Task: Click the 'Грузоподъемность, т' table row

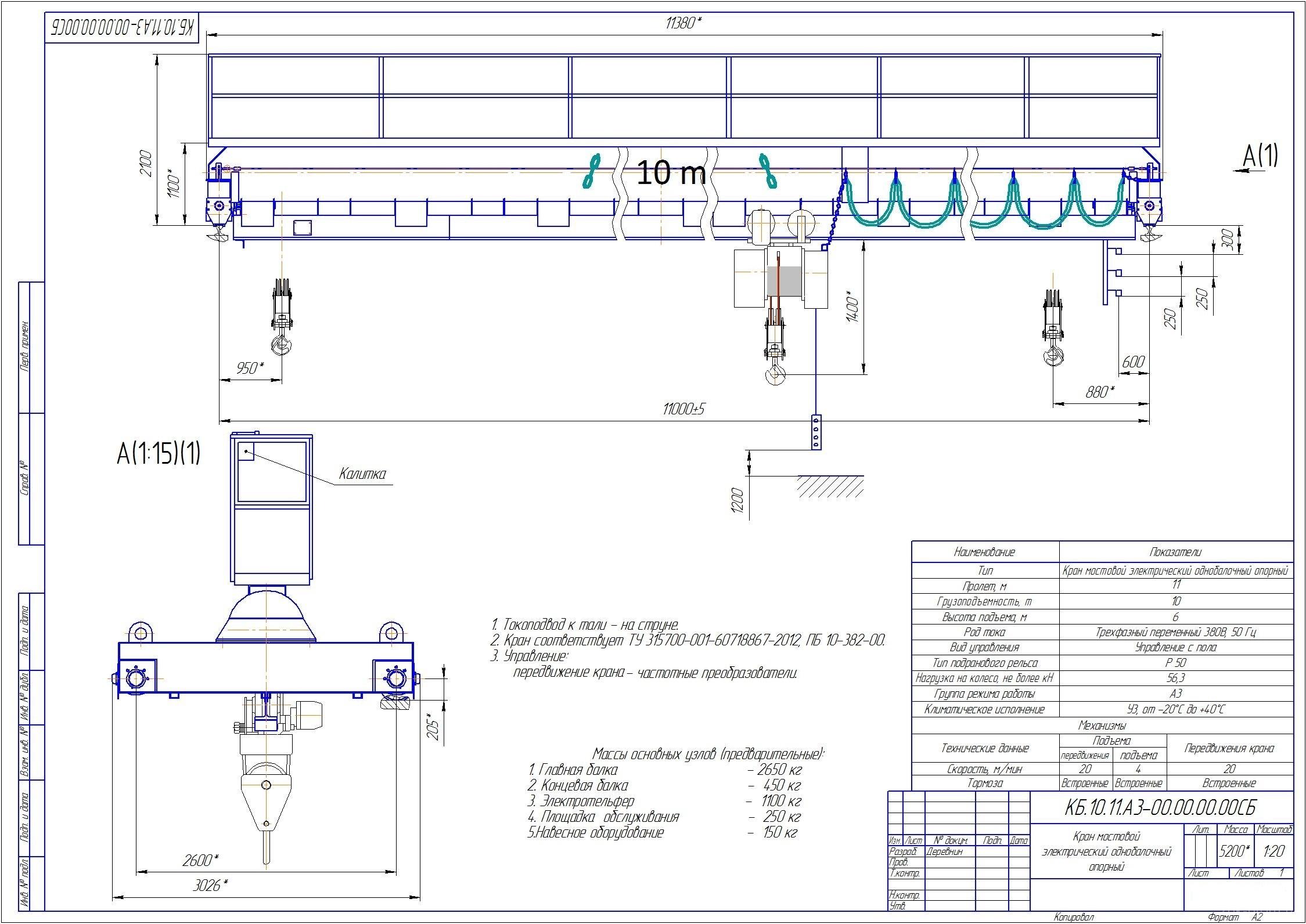Action: (x=984, y=601)
